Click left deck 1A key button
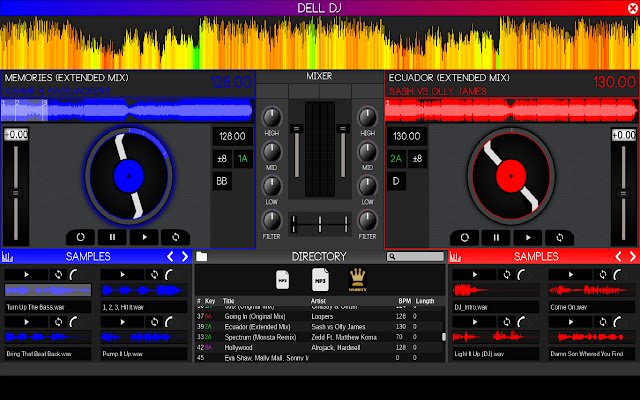 click(x=243, y=158)
